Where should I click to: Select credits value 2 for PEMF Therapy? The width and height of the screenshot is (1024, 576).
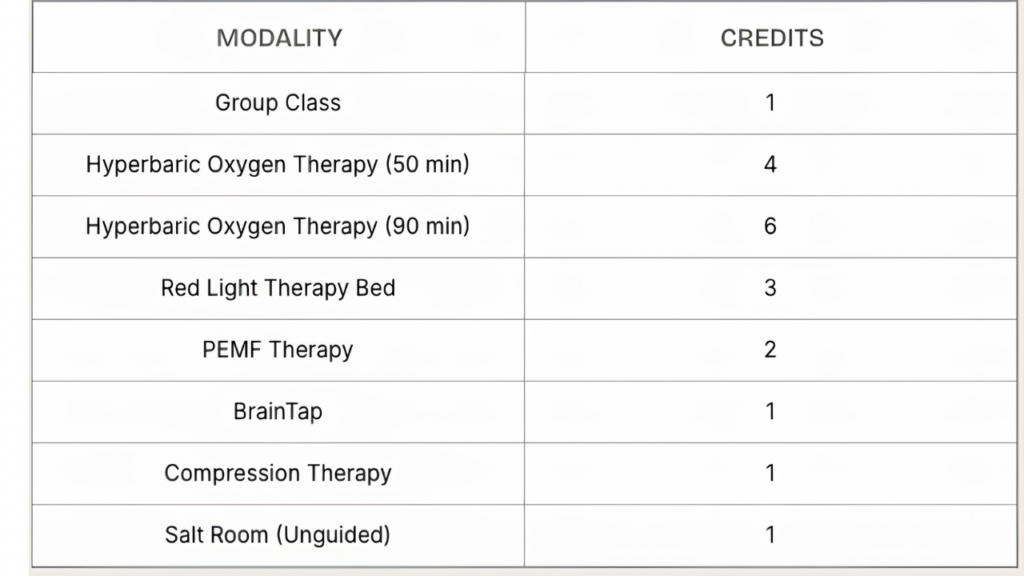click(x=771, y=350)
